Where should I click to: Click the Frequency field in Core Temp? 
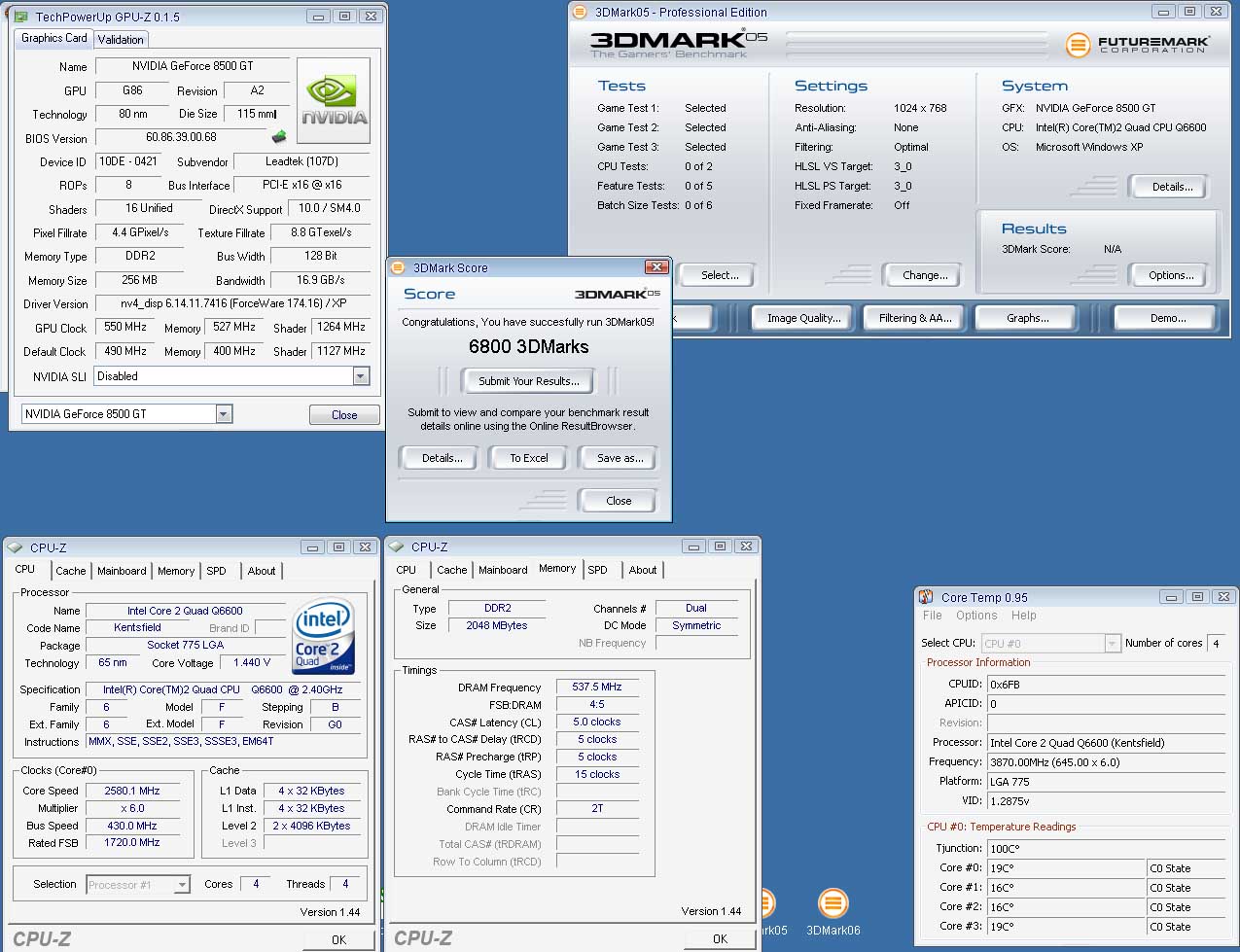[1106, 761]
